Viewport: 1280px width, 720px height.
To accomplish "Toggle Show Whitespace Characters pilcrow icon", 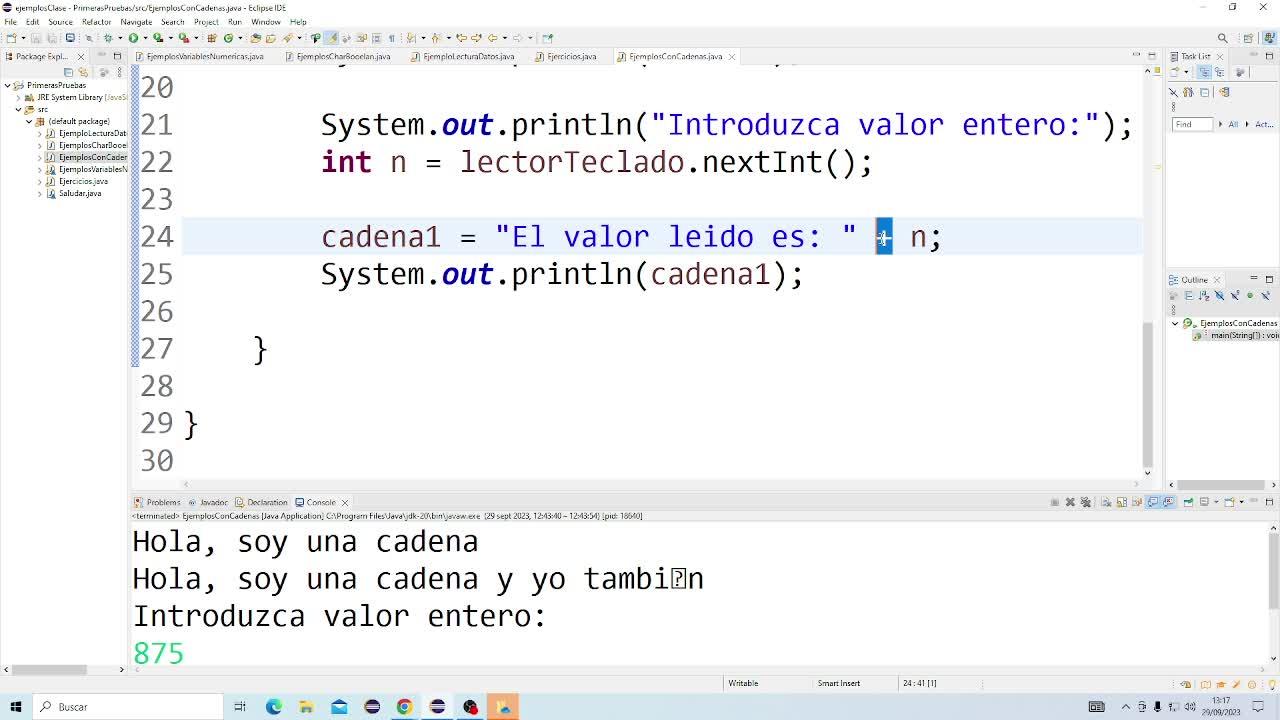I will (x=391, y=38).
